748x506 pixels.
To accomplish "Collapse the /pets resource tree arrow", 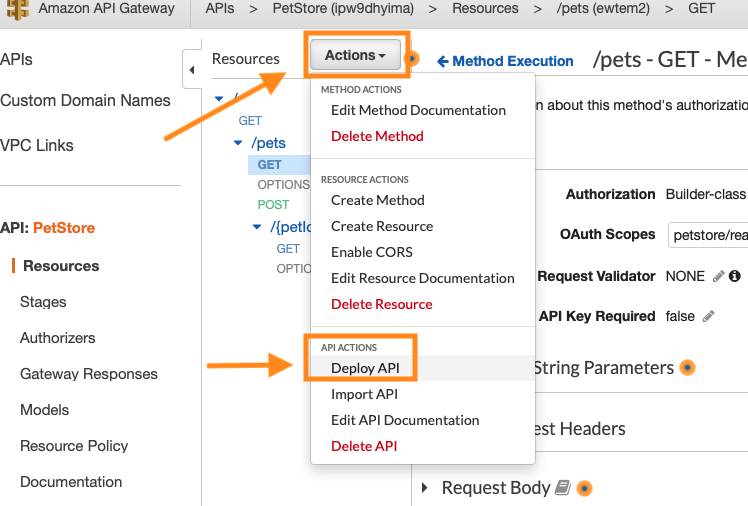I will click(238, 143).
